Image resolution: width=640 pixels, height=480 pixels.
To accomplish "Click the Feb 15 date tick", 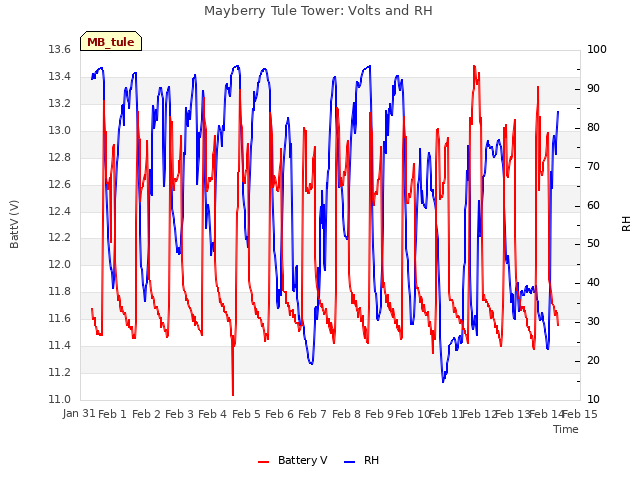I will 580,414.
